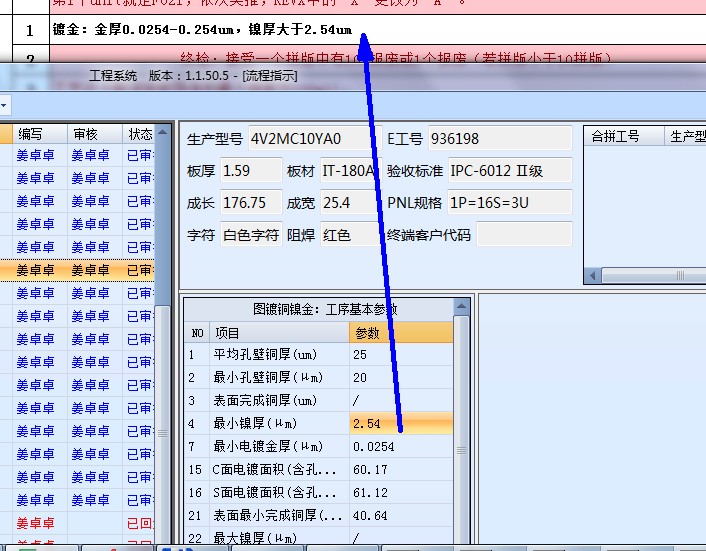Sort by the 编写 column header
The width and height of the screenshot is (706, 551).
coord(40,134)
